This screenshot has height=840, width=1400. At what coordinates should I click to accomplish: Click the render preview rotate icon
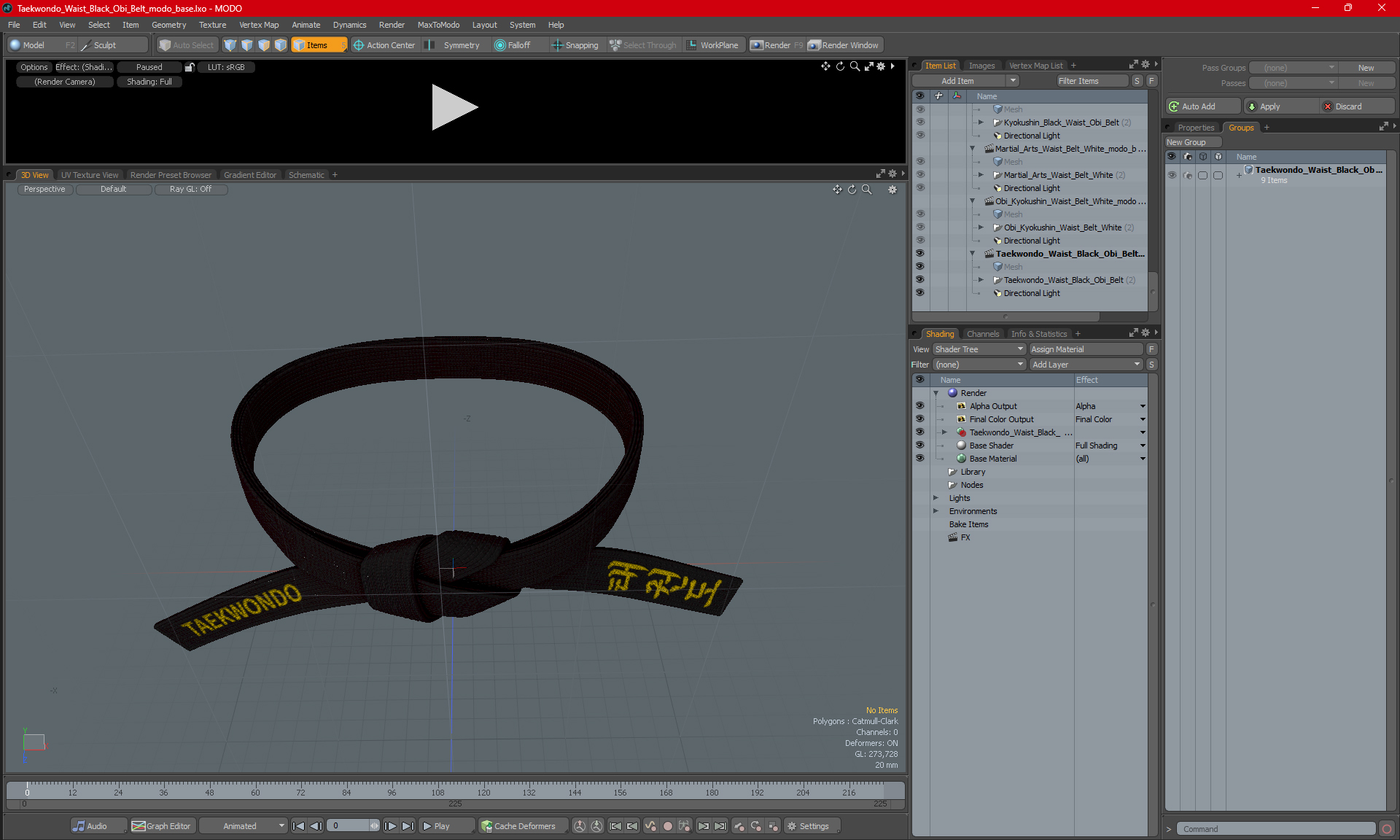tap(840, 66)
